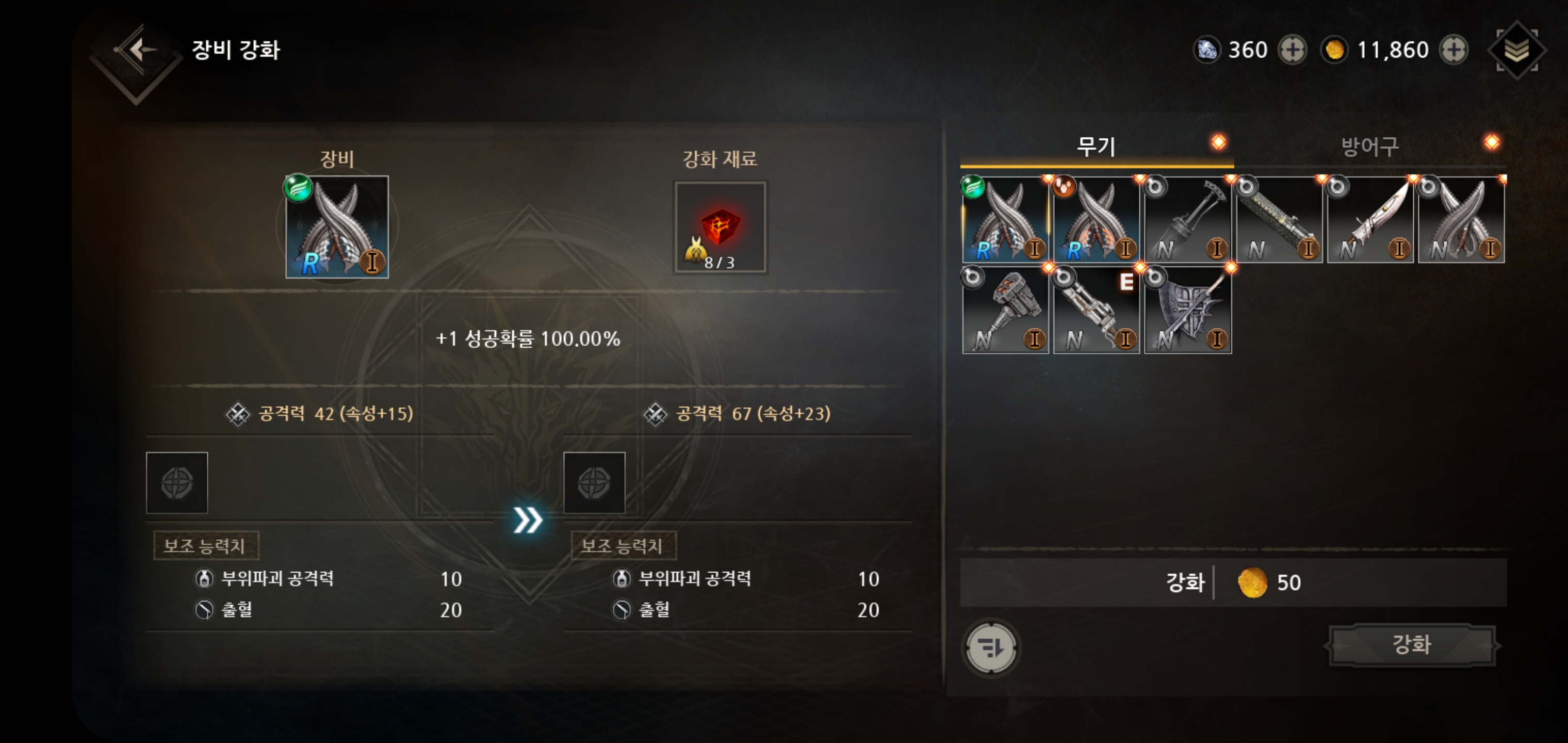Select the red cube enhancement material
Screen dimensions: 1568x743
point(720,227)
